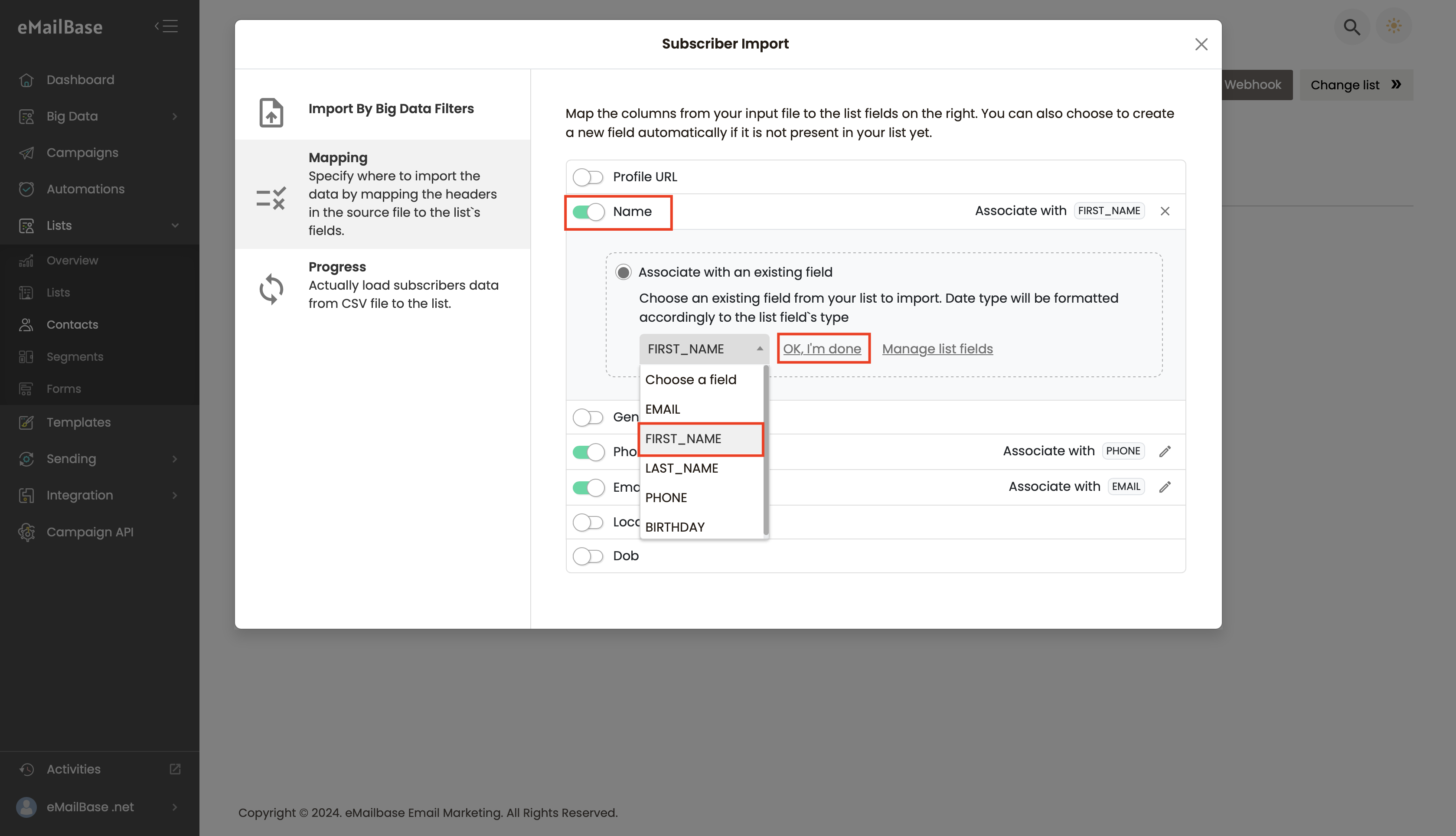Select 'Associate with an existing field' radio
This screenshot has height=836, width=1456.
click(623, 272)
